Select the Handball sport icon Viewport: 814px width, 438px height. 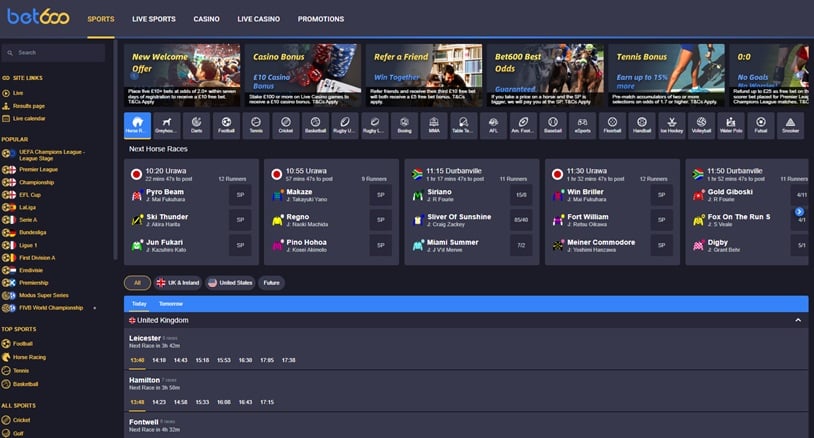point(642,125)
